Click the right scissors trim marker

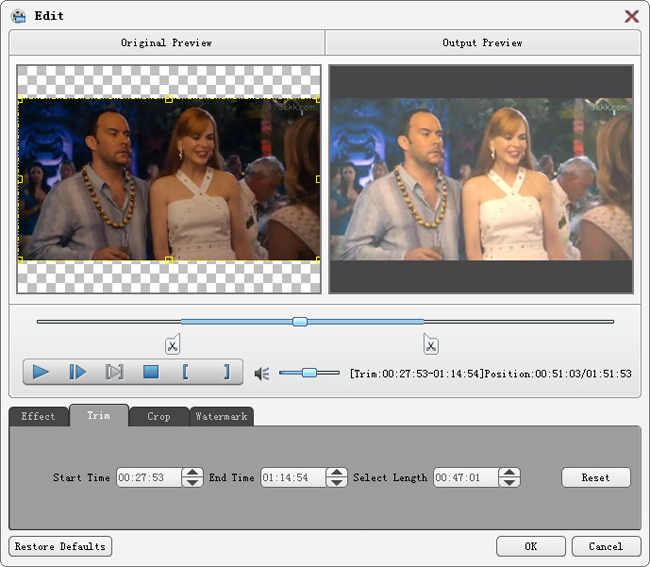click(431, 344)
